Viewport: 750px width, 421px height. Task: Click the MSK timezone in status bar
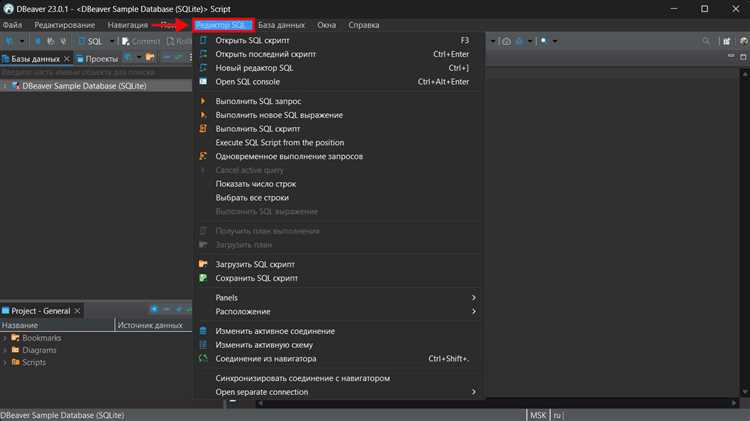click(x=538, y=415)
